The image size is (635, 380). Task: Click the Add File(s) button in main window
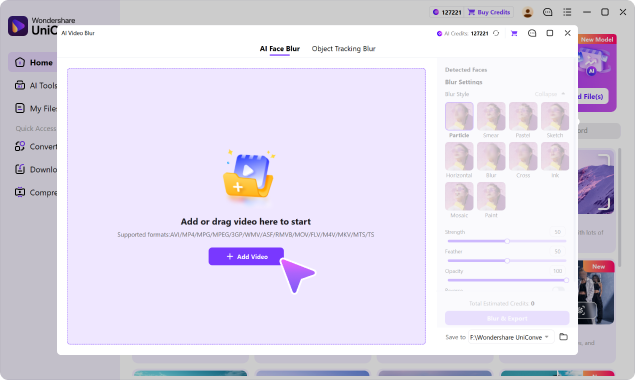point(592,96)
